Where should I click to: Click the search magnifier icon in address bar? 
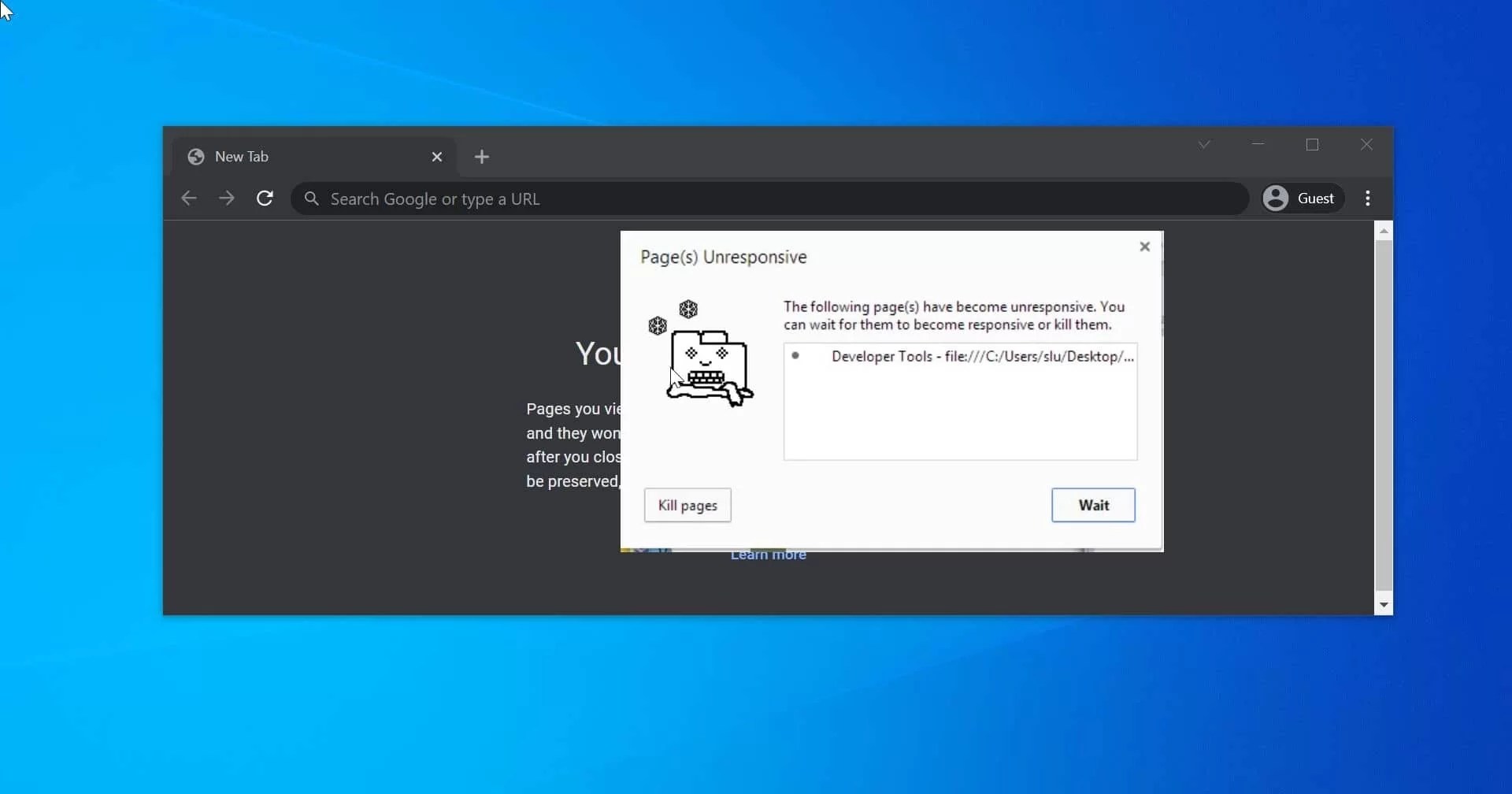pyautogui.click(x=312, y=198)
